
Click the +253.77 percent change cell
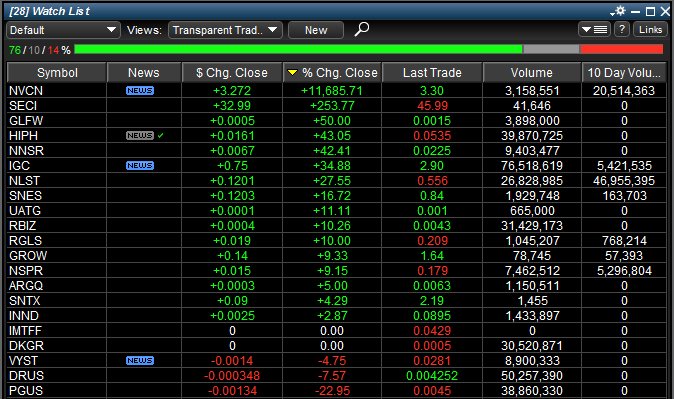tap(331, 106)
